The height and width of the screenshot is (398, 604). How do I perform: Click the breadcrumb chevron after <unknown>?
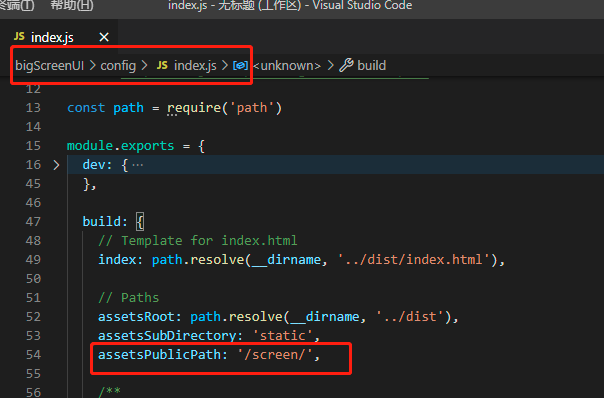tap(330, 65)
